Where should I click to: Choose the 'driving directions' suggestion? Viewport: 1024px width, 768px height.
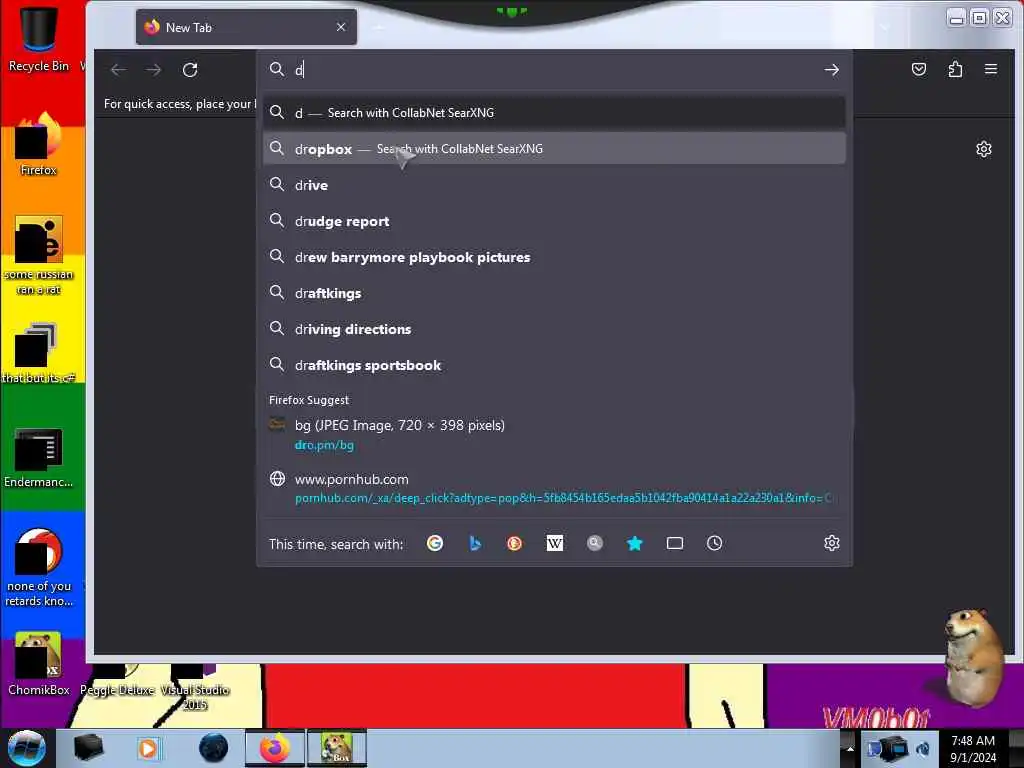554,329
